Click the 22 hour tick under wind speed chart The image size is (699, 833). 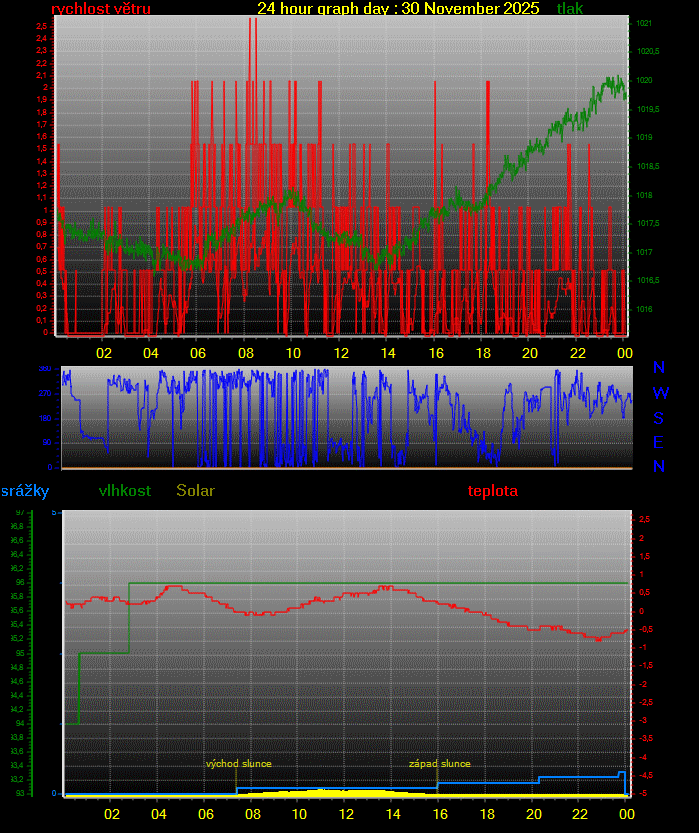(x=578, y=353)
